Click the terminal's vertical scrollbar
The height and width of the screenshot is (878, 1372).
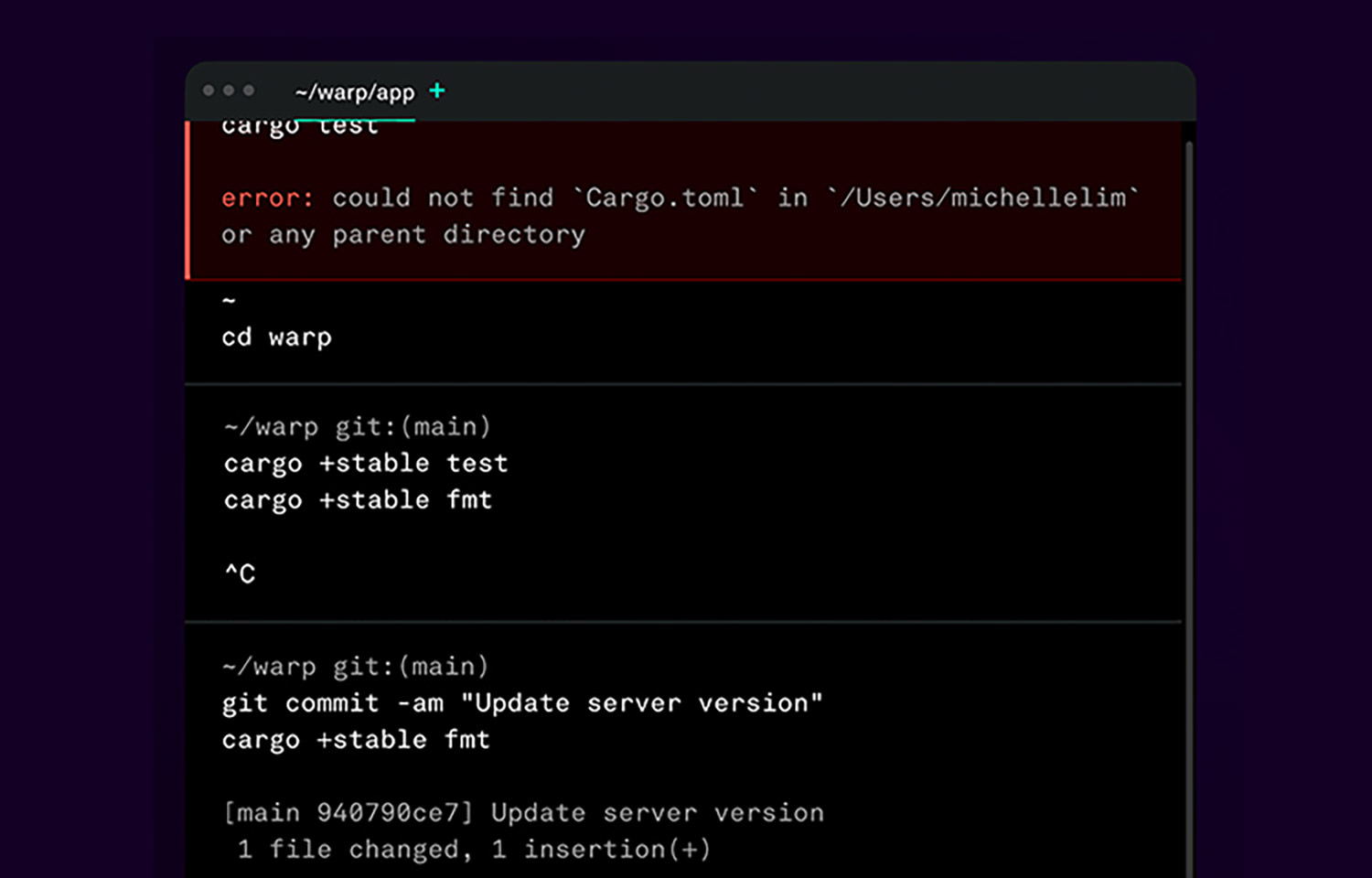point(1189,509)
